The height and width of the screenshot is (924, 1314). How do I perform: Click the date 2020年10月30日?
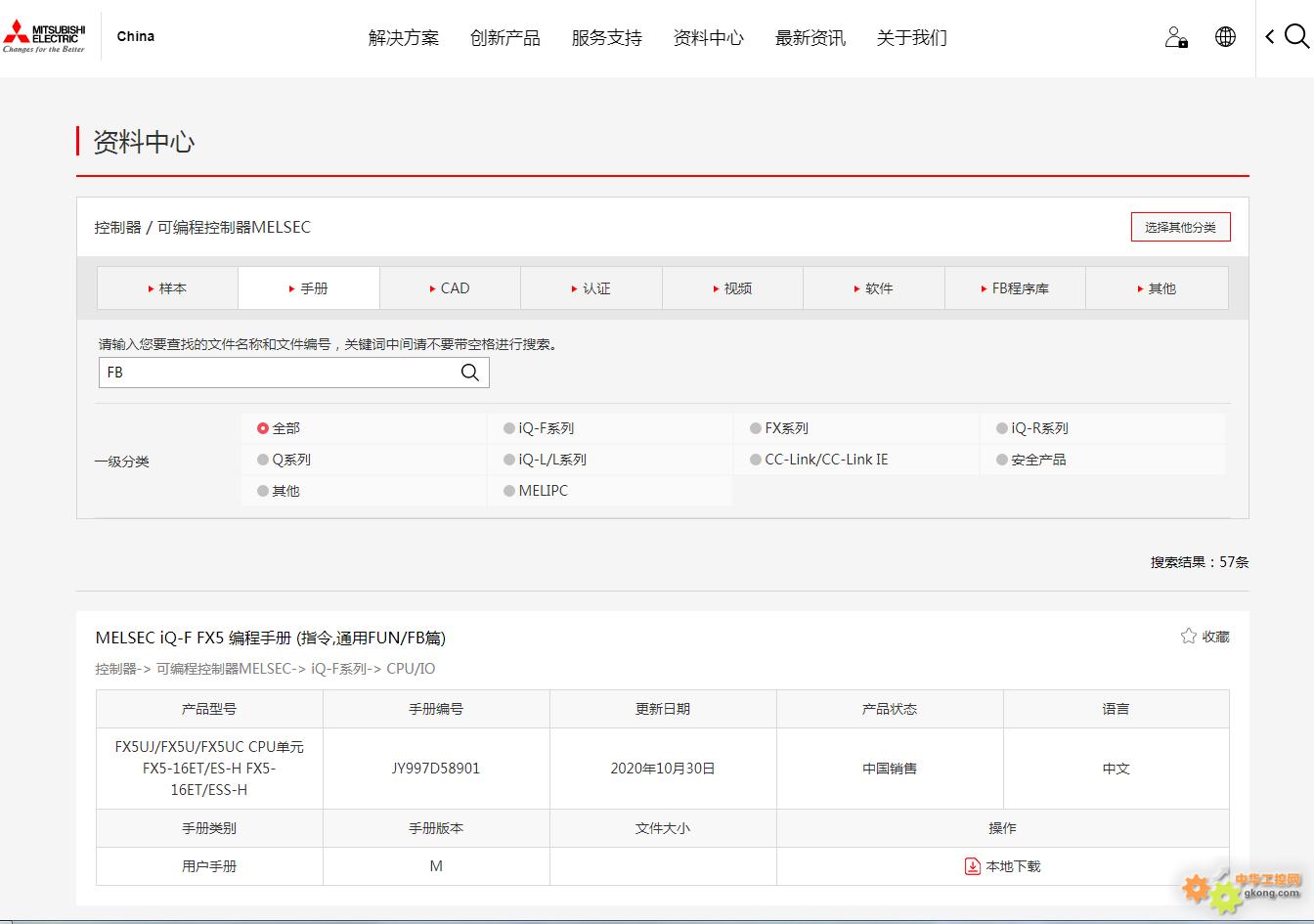(663, 769)
